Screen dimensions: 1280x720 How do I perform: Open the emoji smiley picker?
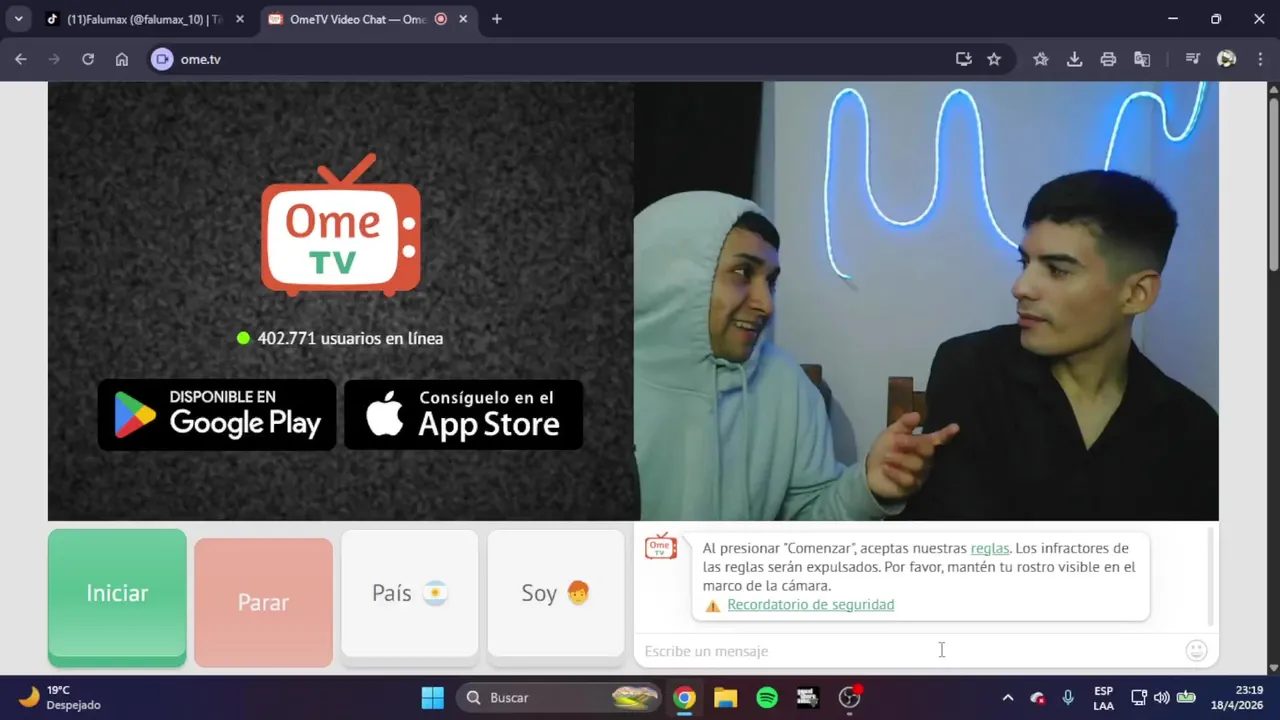[1196, 651]
